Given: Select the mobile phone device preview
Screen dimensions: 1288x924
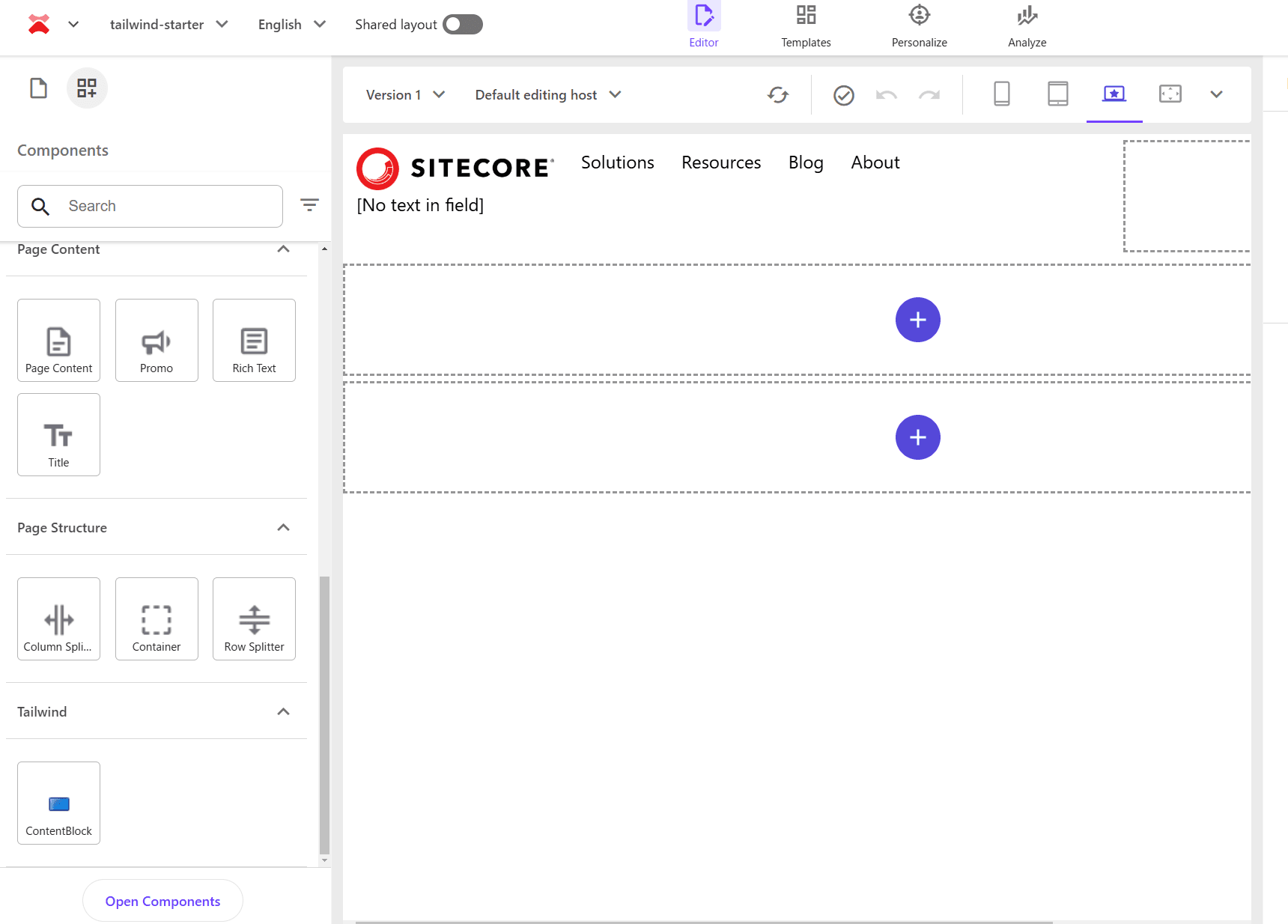Looking at the screenshot, I should point(1001,94).
